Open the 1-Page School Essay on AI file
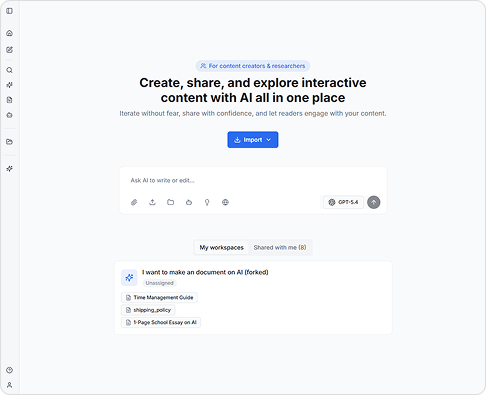This screenshot has height=395, width=486. click(x=161, y=322)
